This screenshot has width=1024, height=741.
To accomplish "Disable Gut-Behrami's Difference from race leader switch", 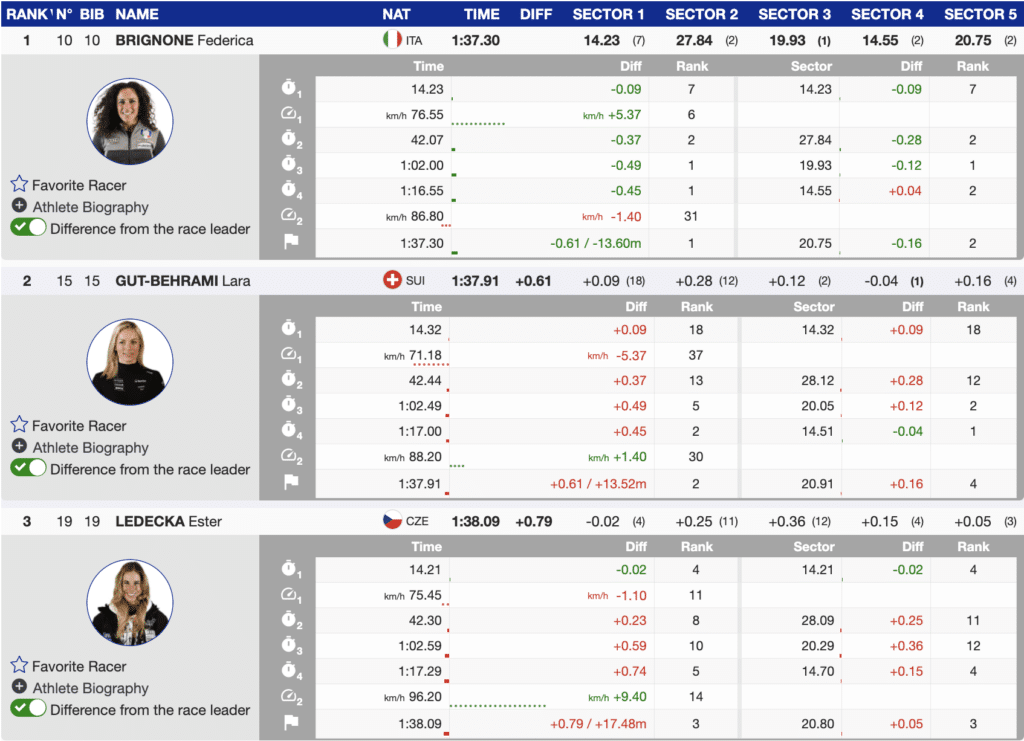I will point(28,469).
